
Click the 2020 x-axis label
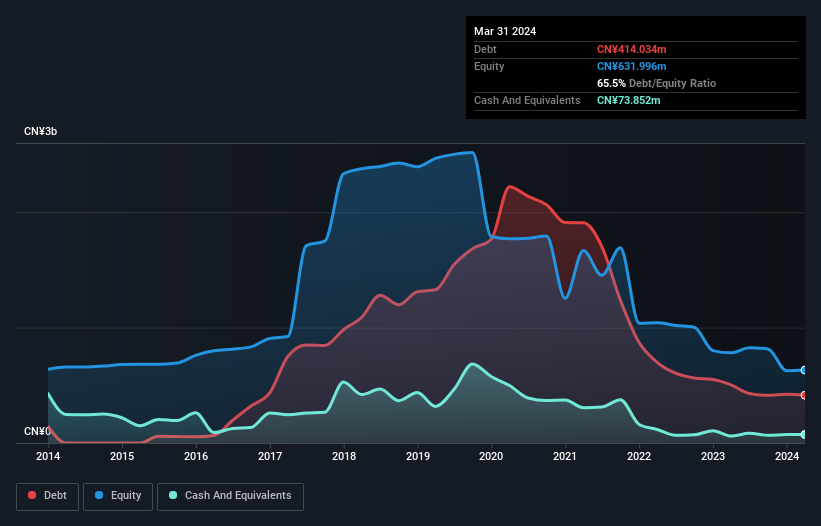491,456
